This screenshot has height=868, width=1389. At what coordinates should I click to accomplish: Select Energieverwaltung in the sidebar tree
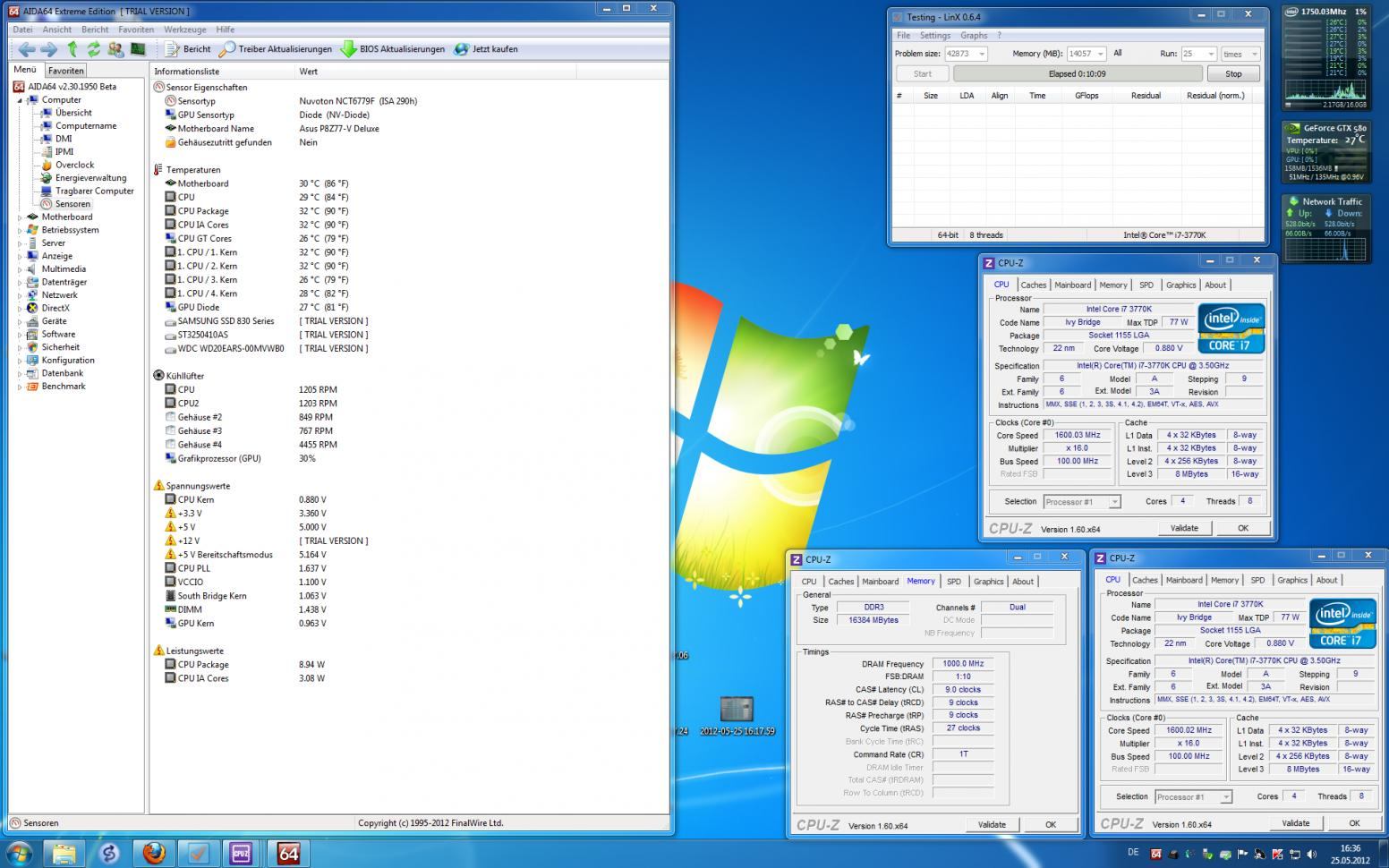(x=90, y=178)
